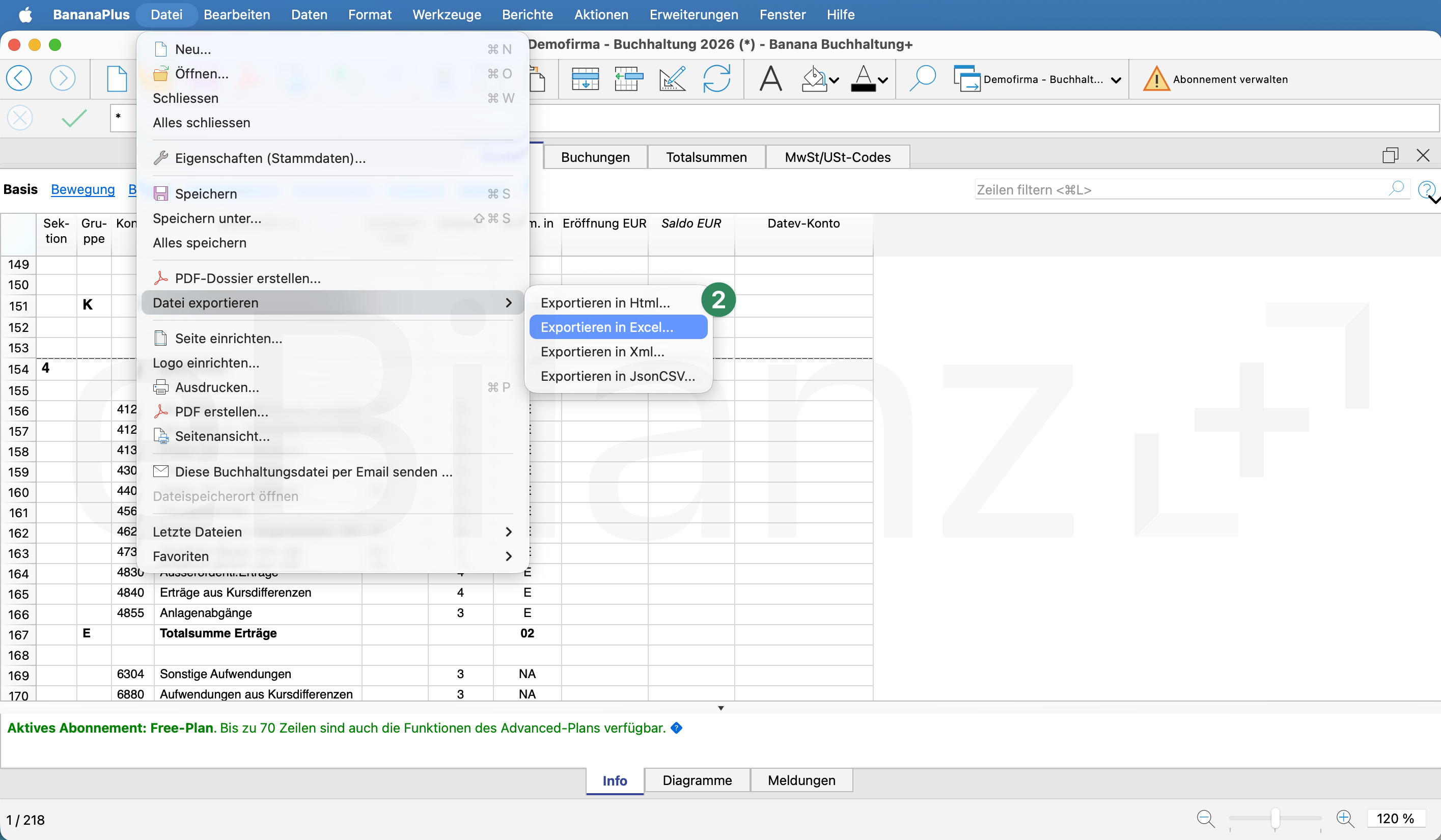Image resolution: width=1441 pixels, height=840 pixels.
Task: Click the Bewegung view link
Action: tap(83, 189)
